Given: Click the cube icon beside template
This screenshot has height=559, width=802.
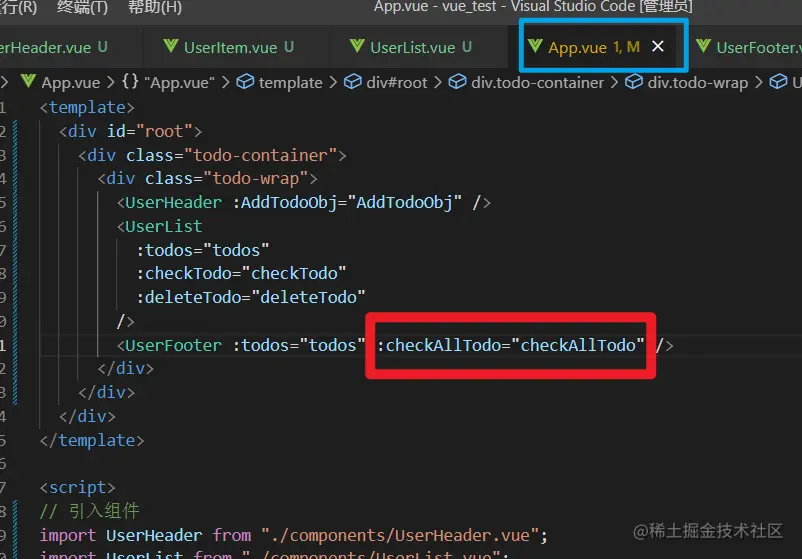Looking at the screenshot, I should 245,81.
